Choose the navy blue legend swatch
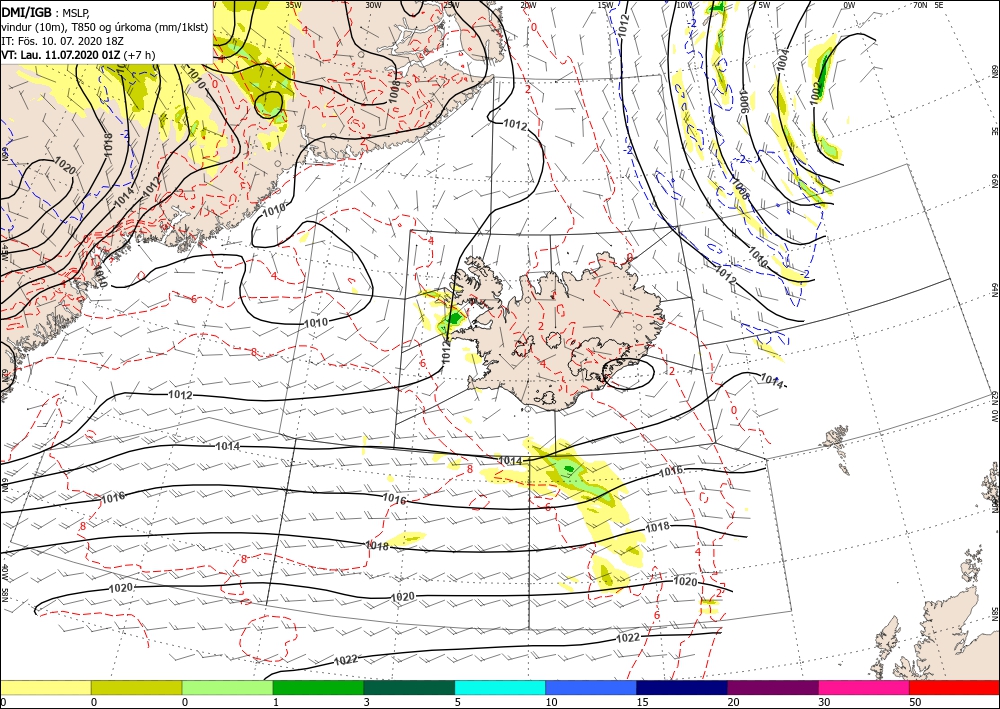1000x709 pixels. coord(682,687)
